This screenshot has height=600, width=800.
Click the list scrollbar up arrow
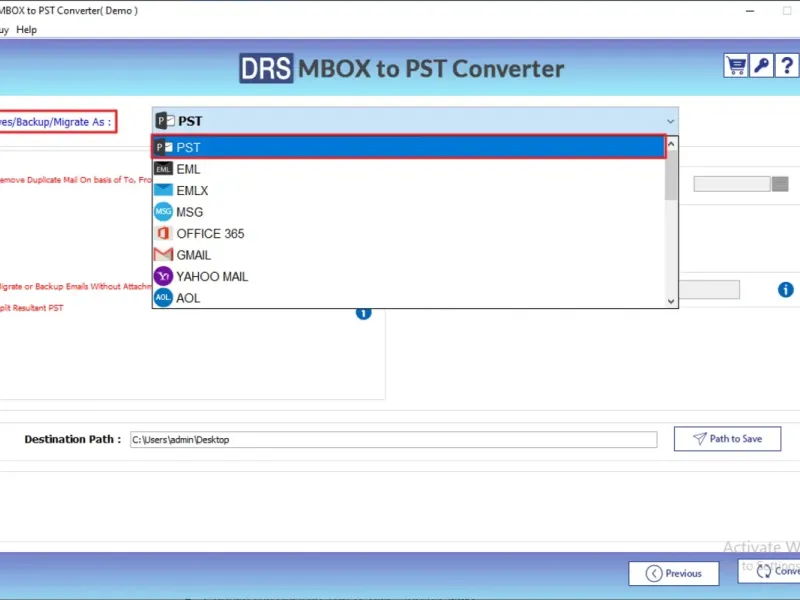pyautogui.click(x=671, y=144)
